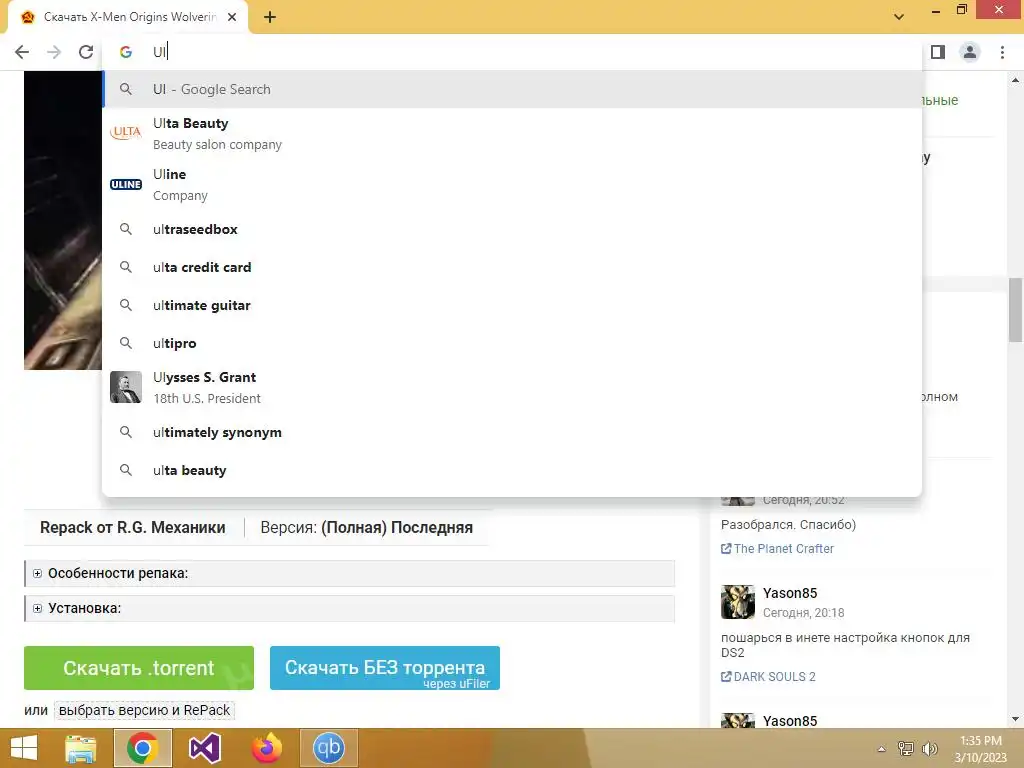Viewport: 1024px width, 768px height.
Task: Click the scrollbar down arrow
Action: tap(1015, 719)
